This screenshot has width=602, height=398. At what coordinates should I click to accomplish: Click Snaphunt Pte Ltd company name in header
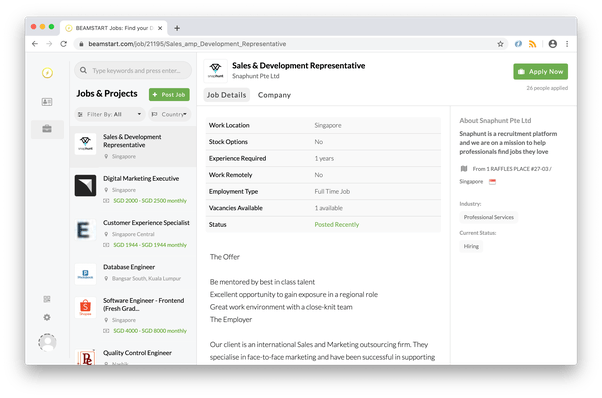tap(256, 76)
